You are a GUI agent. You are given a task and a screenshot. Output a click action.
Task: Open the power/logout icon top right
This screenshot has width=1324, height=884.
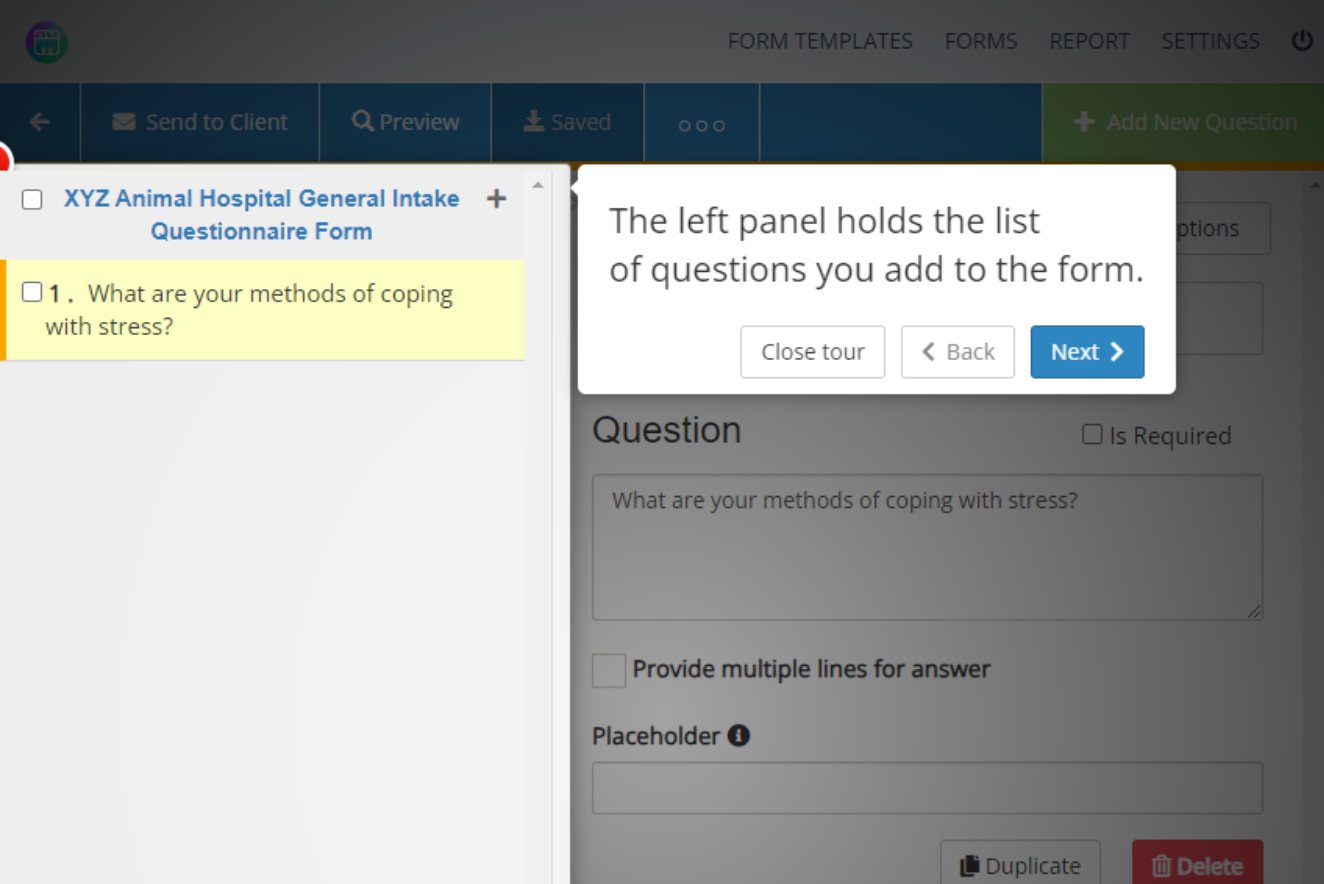(1301, 41)
